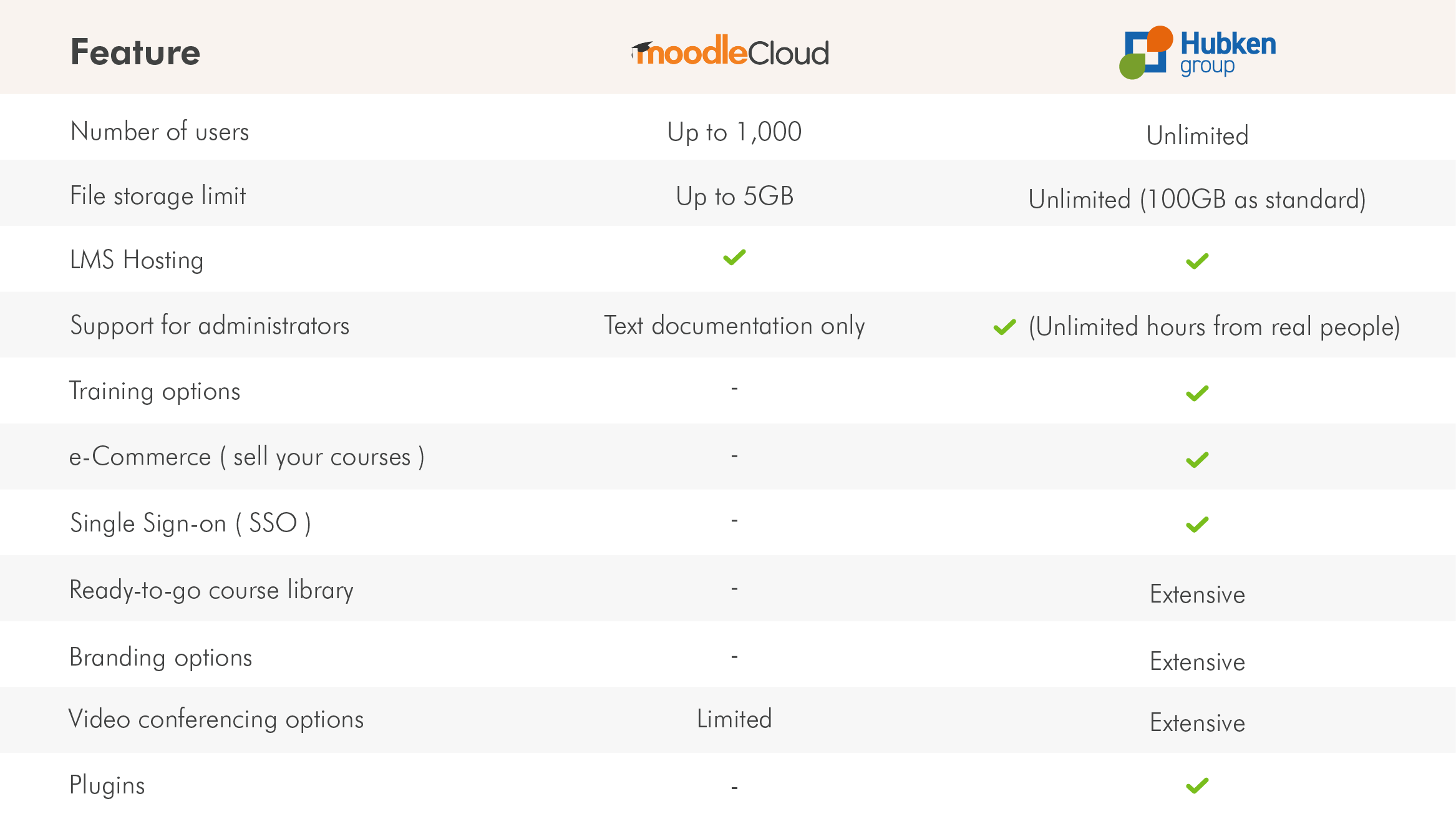
Task: Click the Support for administrators label
Action: [x=210, y=326]
